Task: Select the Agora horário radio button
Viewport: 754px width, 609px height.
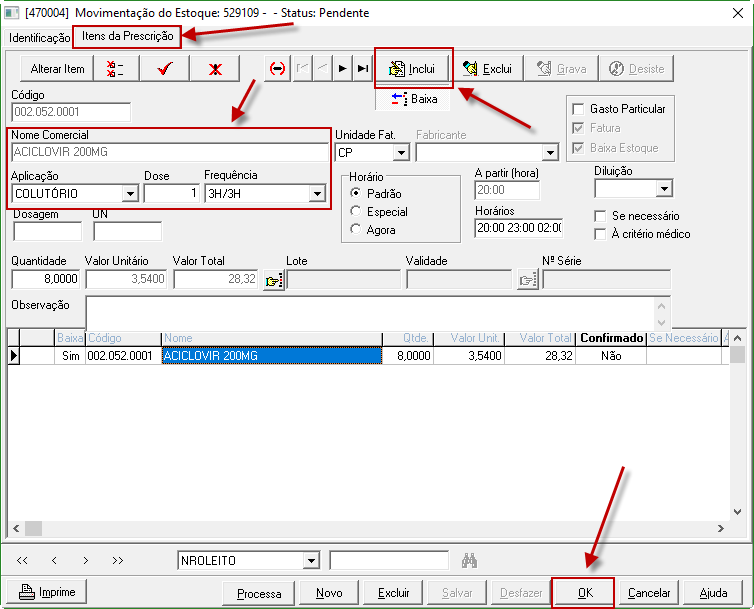Action: point(355,229)
